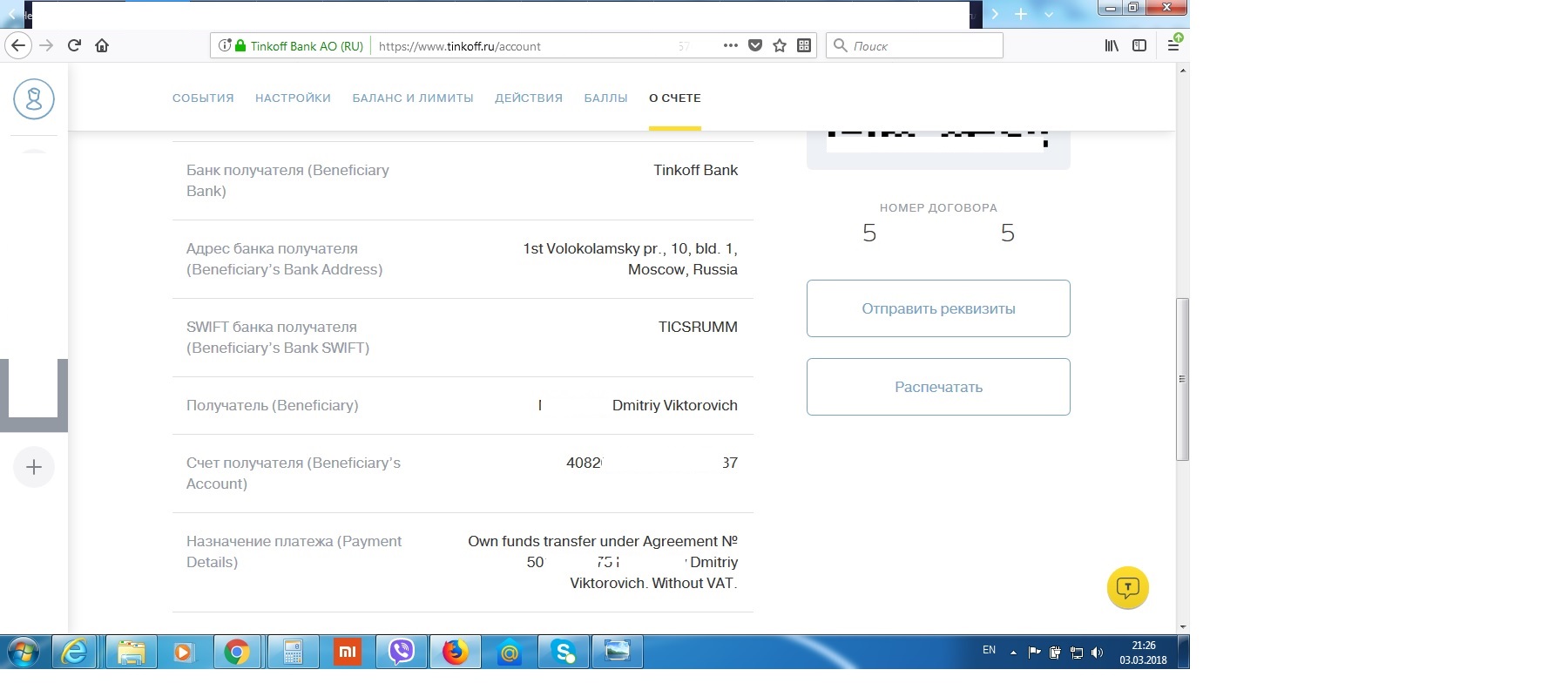Viewport: 1568px width, 690px height.
Task: Click the 'Получатель (Beneficiary)' label
Action: click(272, 405)
